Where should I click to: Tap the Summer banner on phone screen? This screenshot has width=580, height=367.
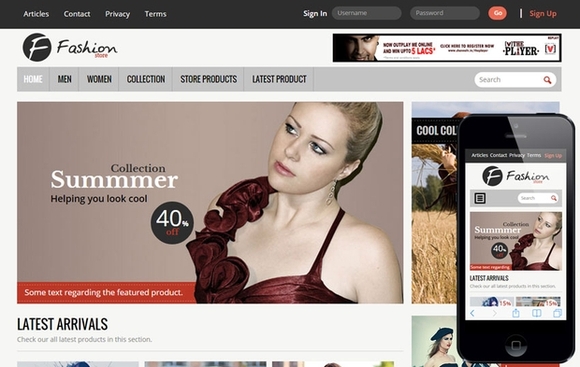click(x=516, y=241)
